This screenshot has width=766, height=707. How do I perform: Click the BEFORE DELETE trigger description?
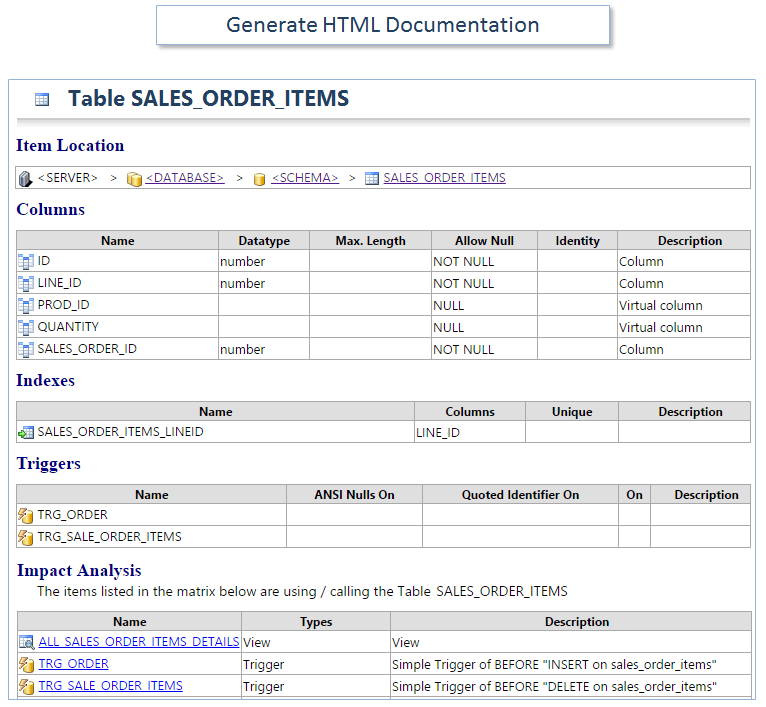[x=554, y=686]
